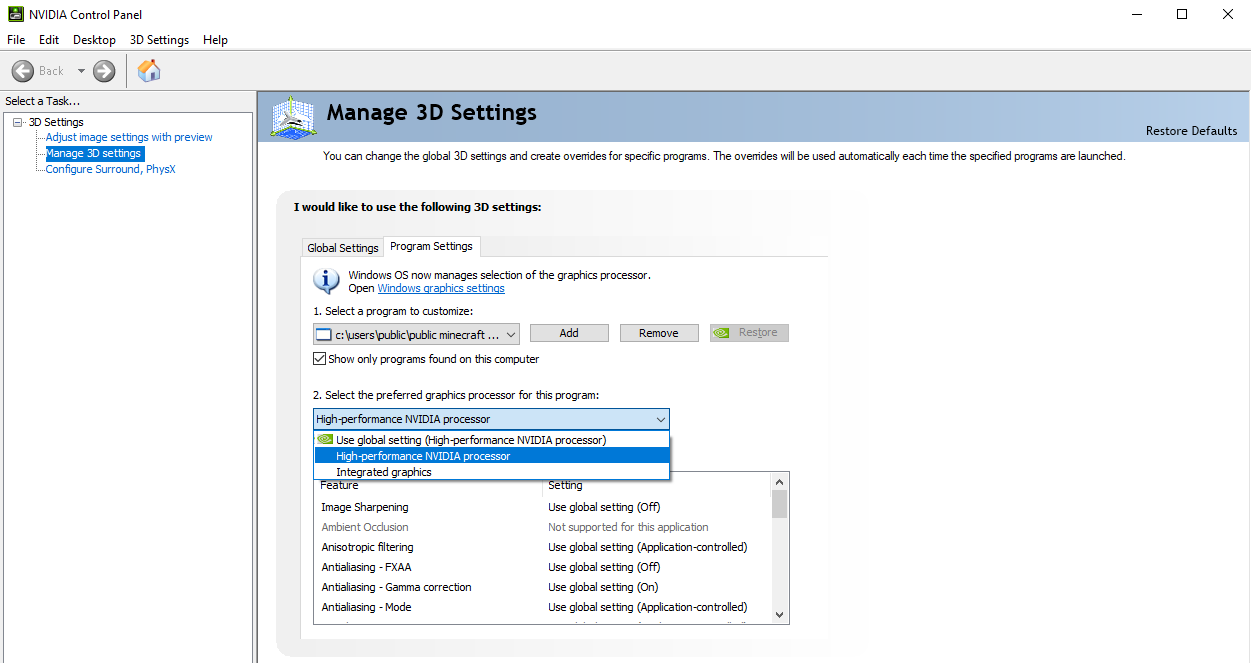Select Integrated graphics option
1251x663 pixels.
tap(384, 472)
